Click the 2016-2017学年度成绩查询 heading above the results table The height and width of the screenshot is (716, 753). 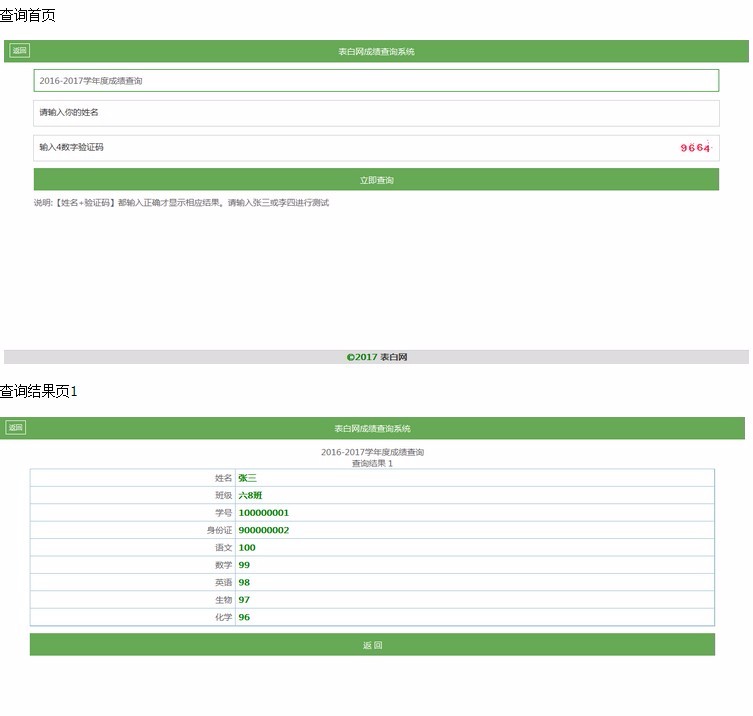tap(372, 452)
